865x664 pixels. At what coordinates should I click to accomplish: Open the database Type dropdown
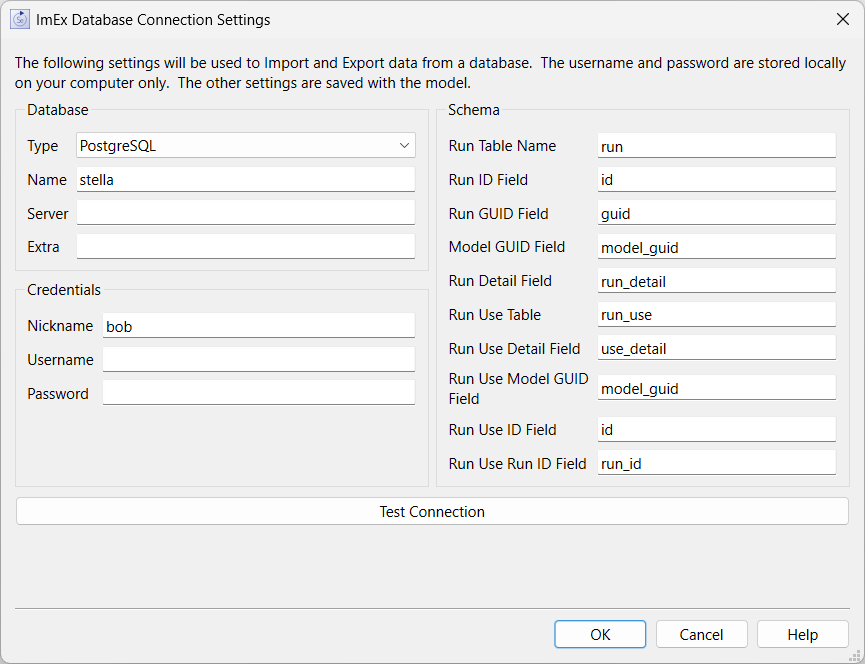[245, 146]
